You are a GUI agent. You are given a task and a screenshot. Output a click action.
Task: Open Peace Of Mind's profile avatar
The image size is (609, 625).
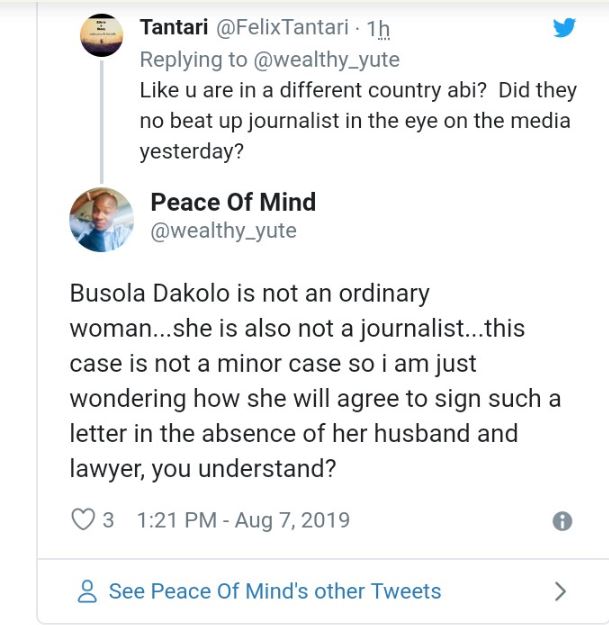[x=101, y=219]
